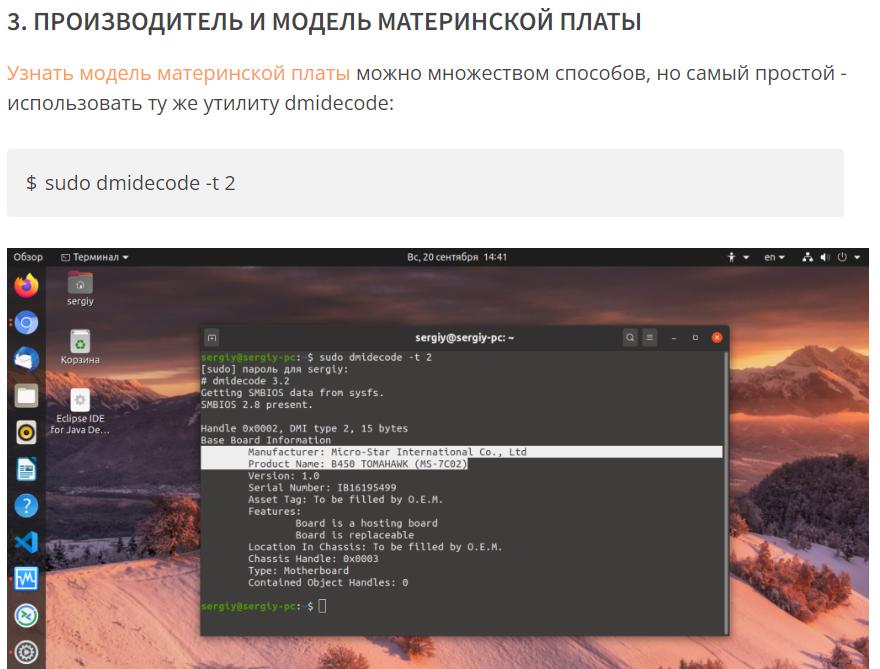
Task: Select the Eclipse IDE desktop icon
Action: coord(80,411)
